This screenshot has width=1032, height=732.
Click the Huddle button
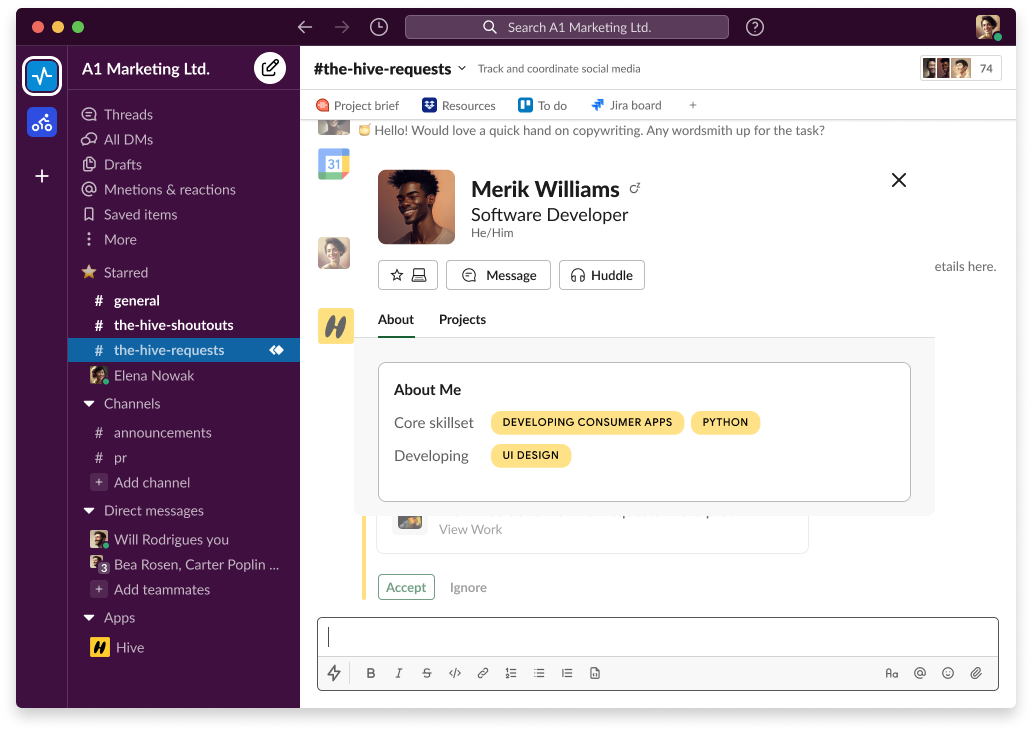[601, 275]
